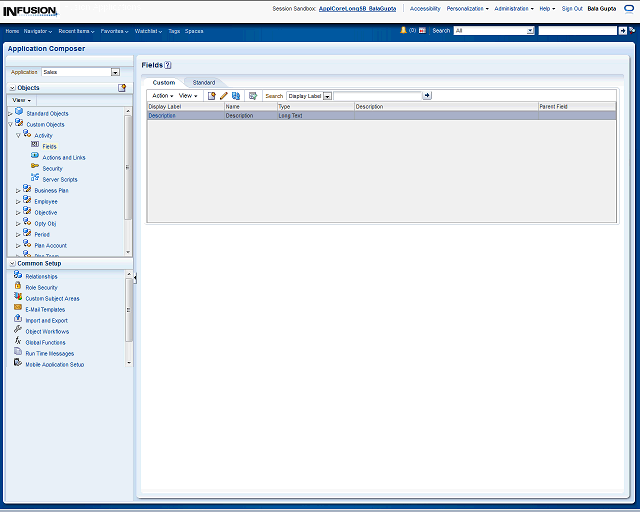The width and height of the screenshot is (640, 512).
Task: Collapse the Common Setup panel
Action: pyautogui.click(x=11, y=263)
